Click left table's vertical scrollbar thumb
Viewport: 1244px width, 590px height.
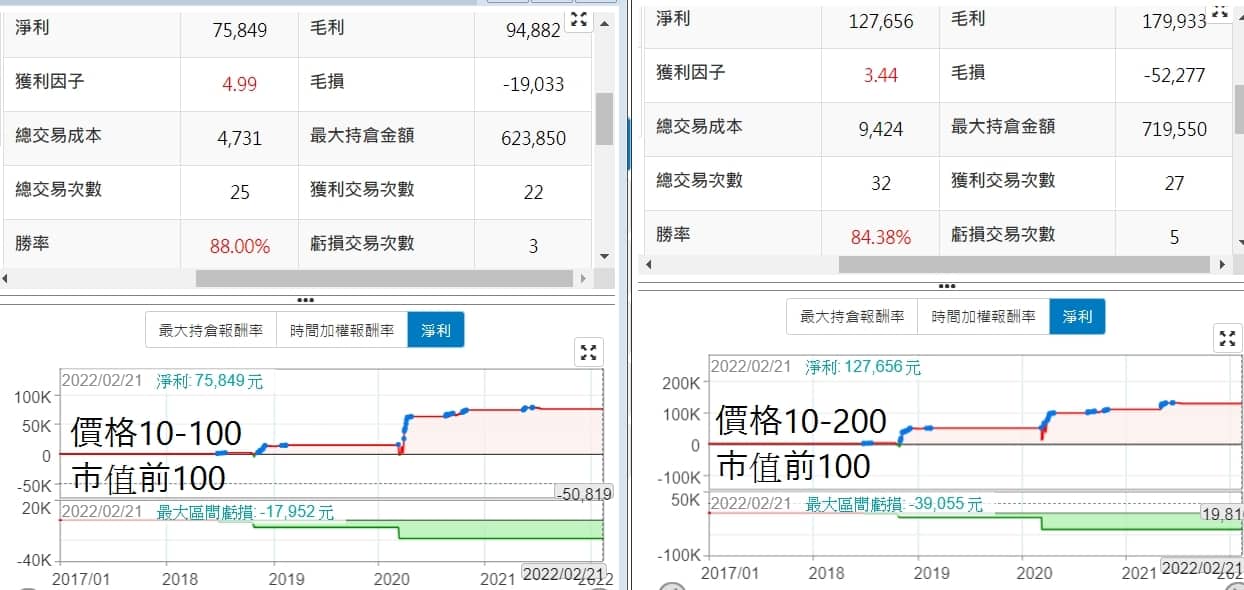[604, 120]
